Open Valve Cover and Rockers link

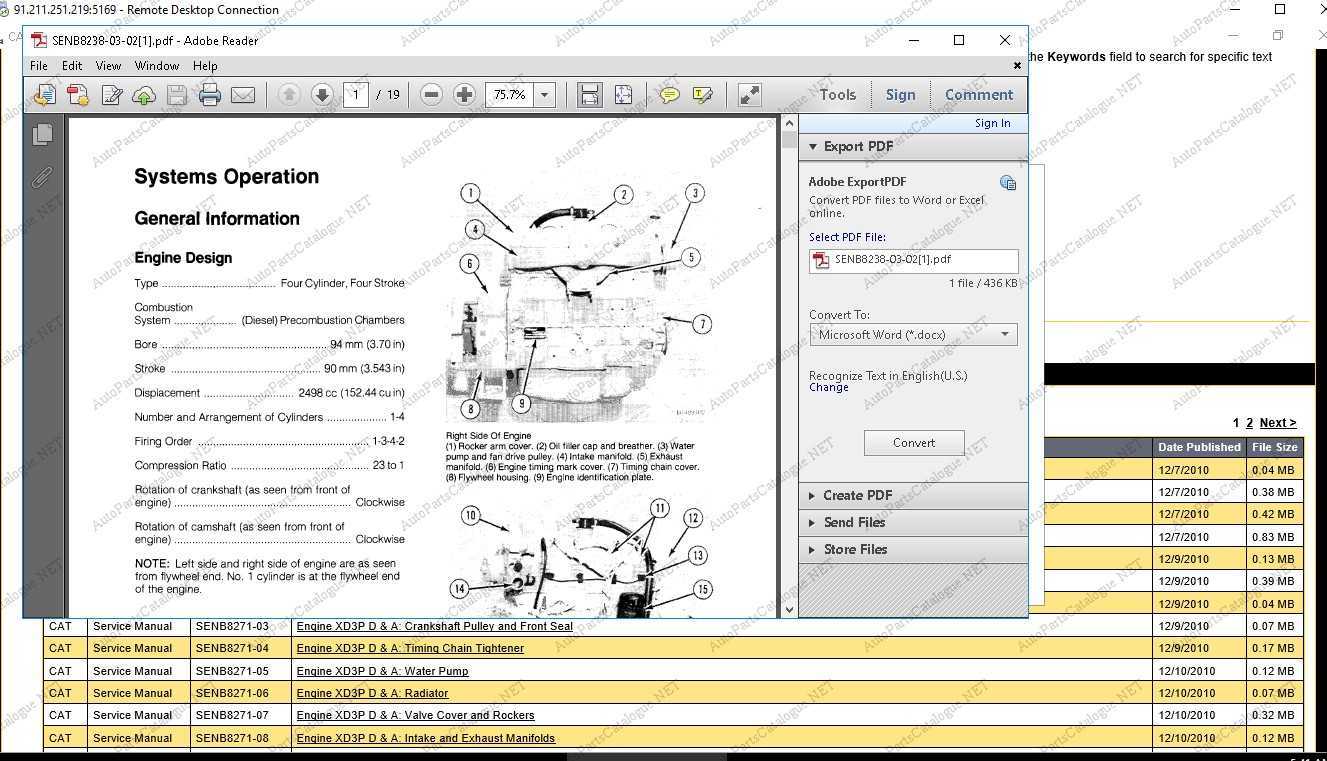415,715
